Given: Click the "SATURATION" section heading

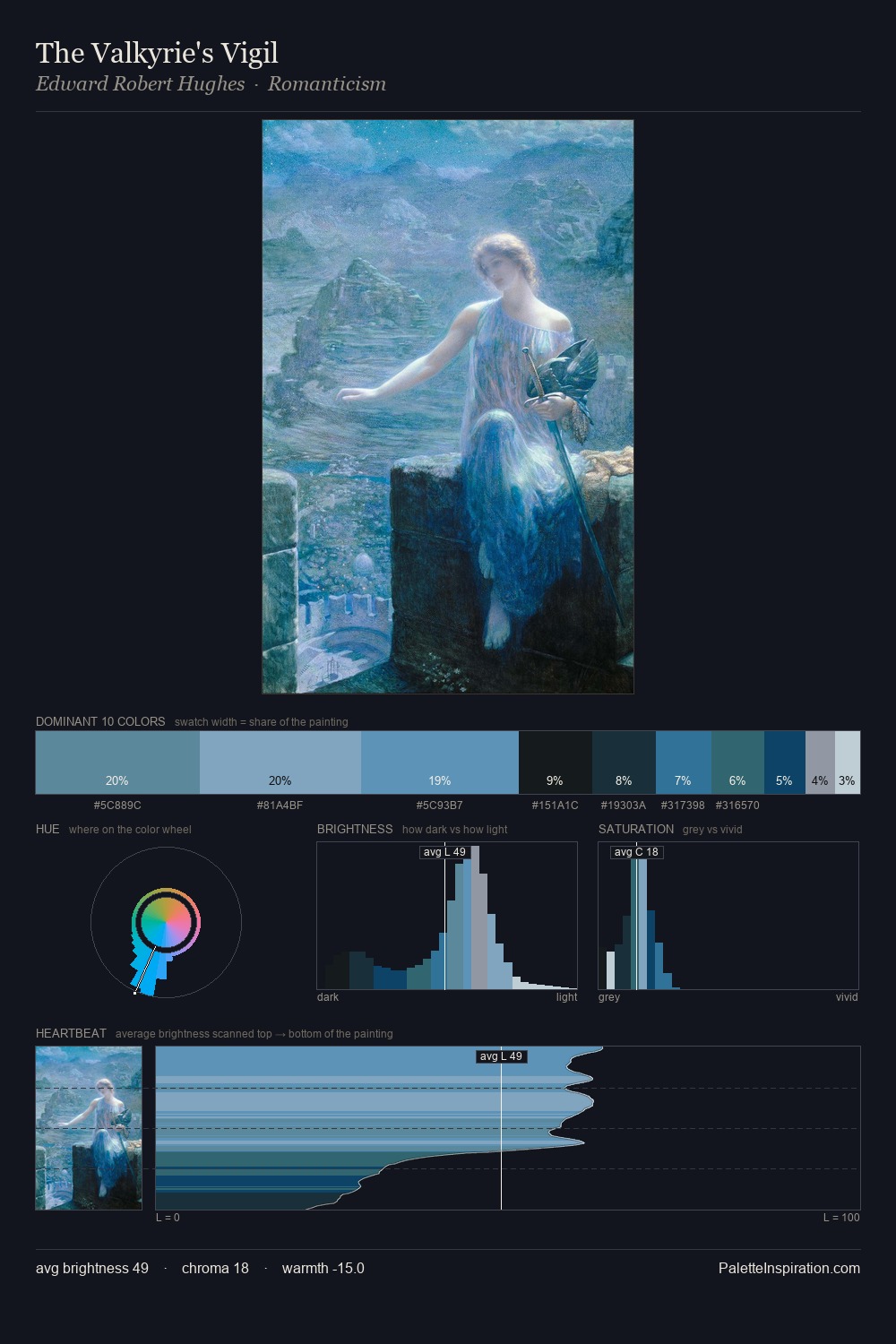Looking at the screenshot, I should pos(636,830).
